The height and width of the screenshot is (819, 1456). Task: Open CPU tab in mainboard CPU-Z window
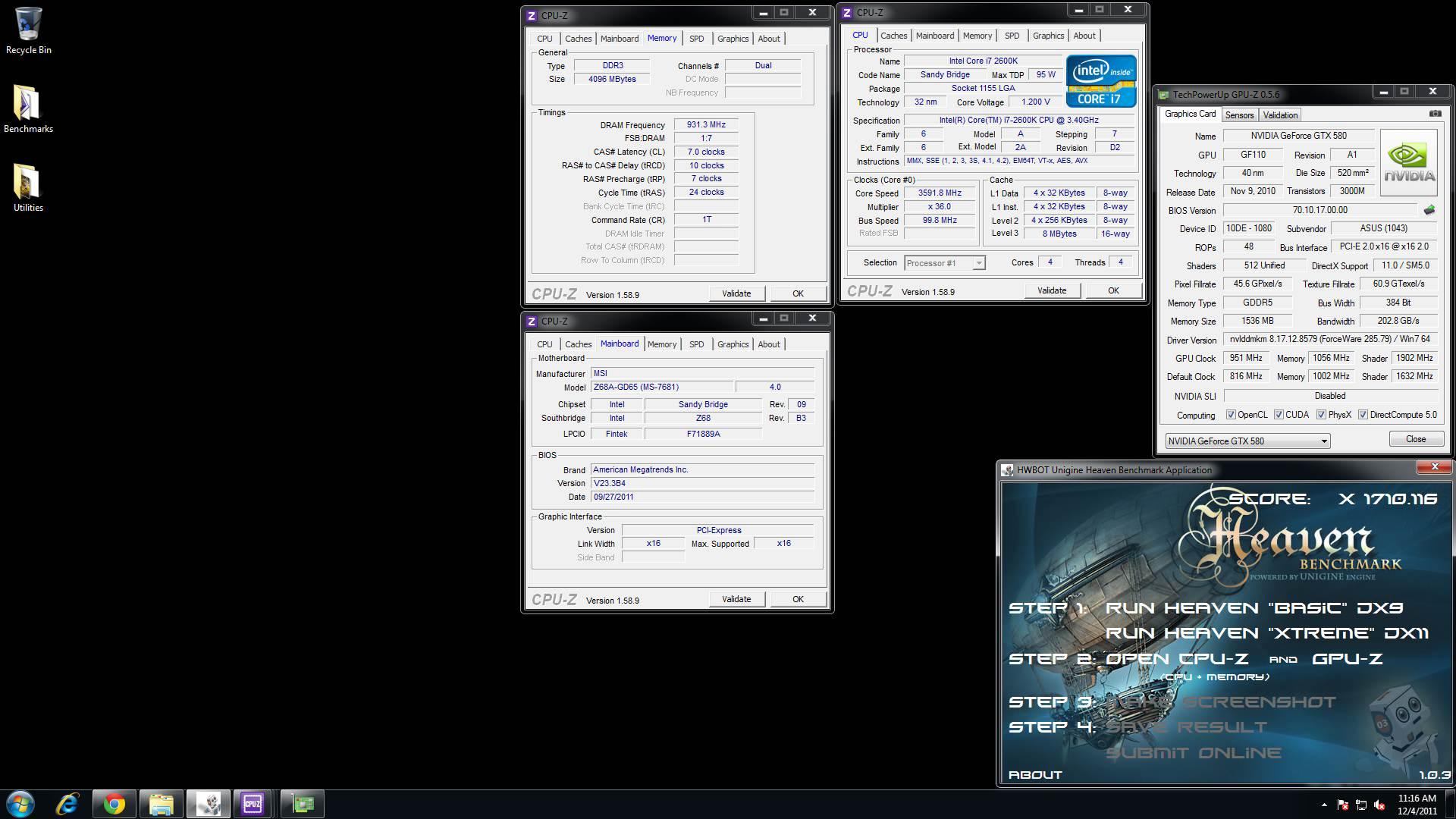tap(544, 344)
